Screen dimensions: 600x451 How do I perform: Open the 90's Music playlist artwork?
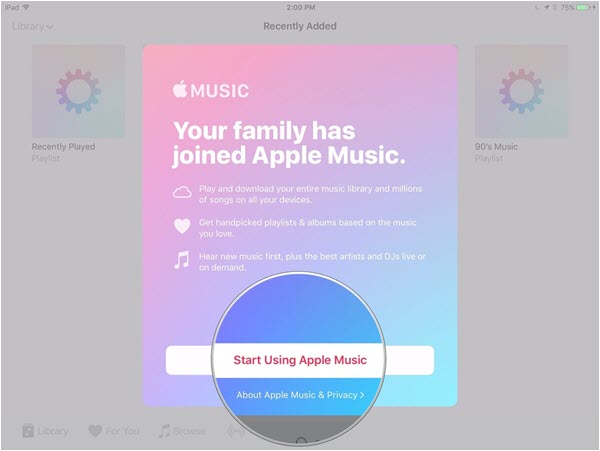click(x=521, y=91)
